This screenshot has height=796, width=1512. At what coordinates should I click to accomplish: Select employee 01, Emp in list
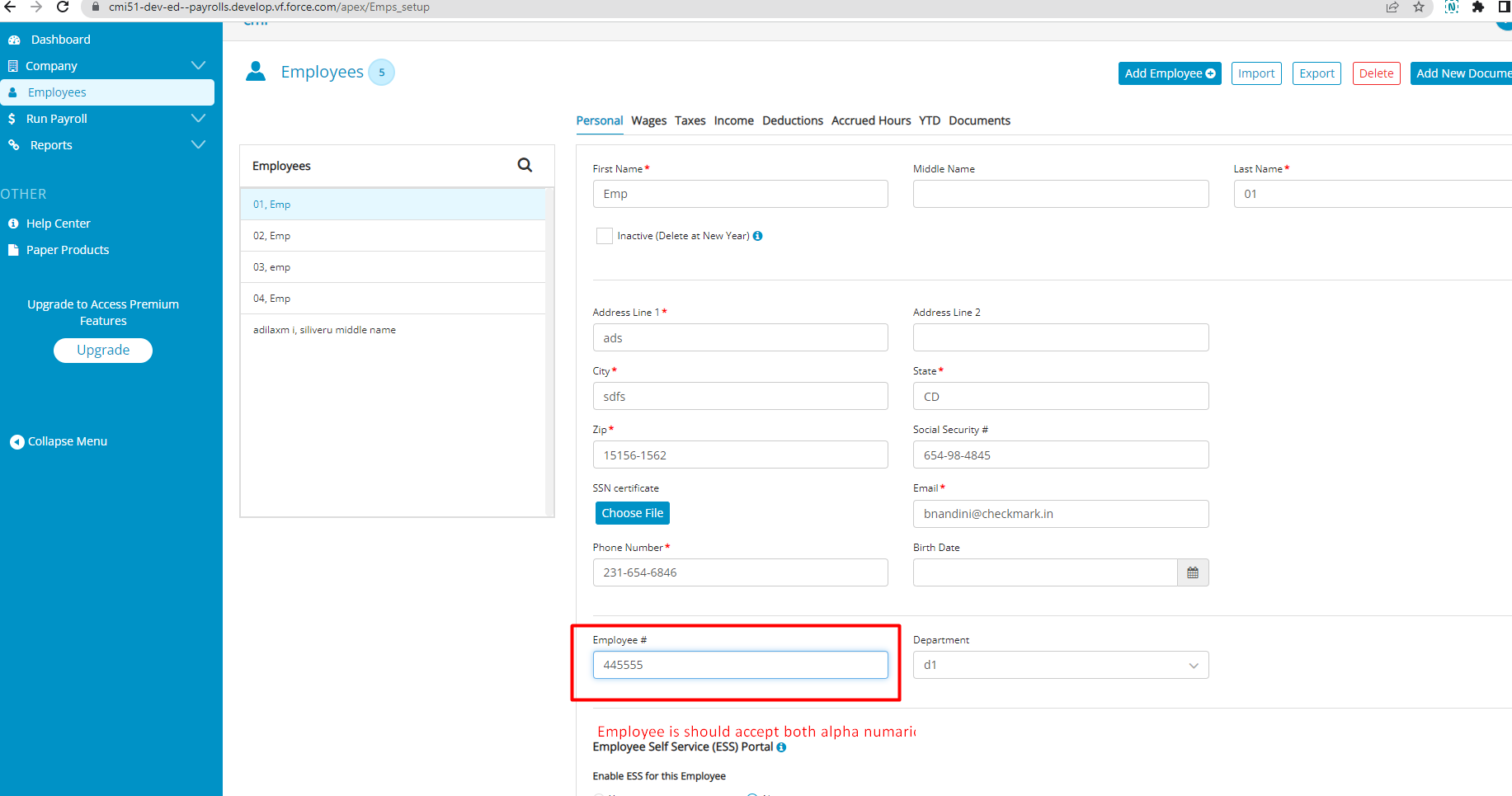(393, 205)
